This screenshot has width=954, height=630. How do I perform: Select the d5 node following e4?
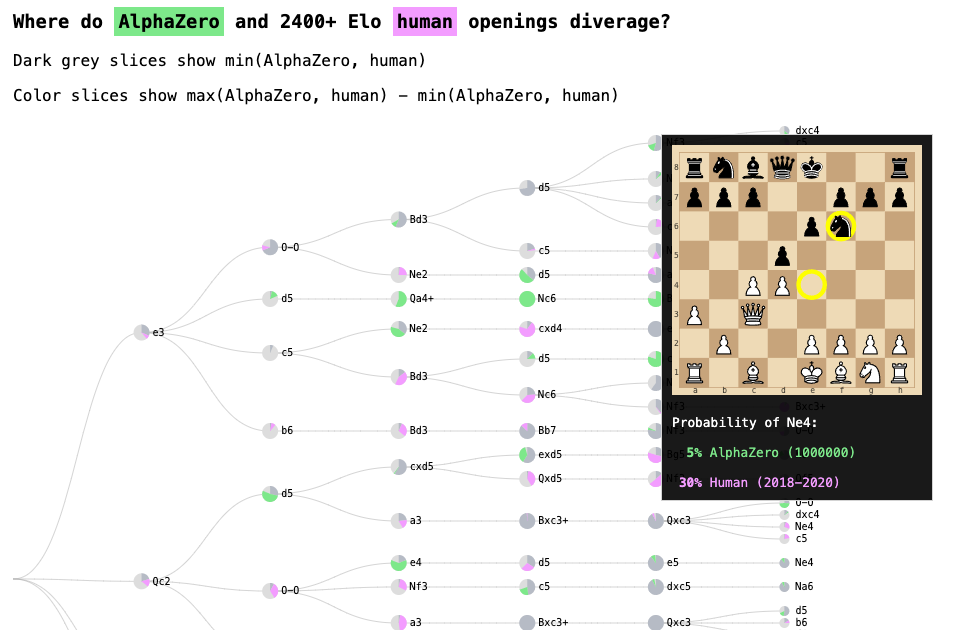[x=527, y=562]
